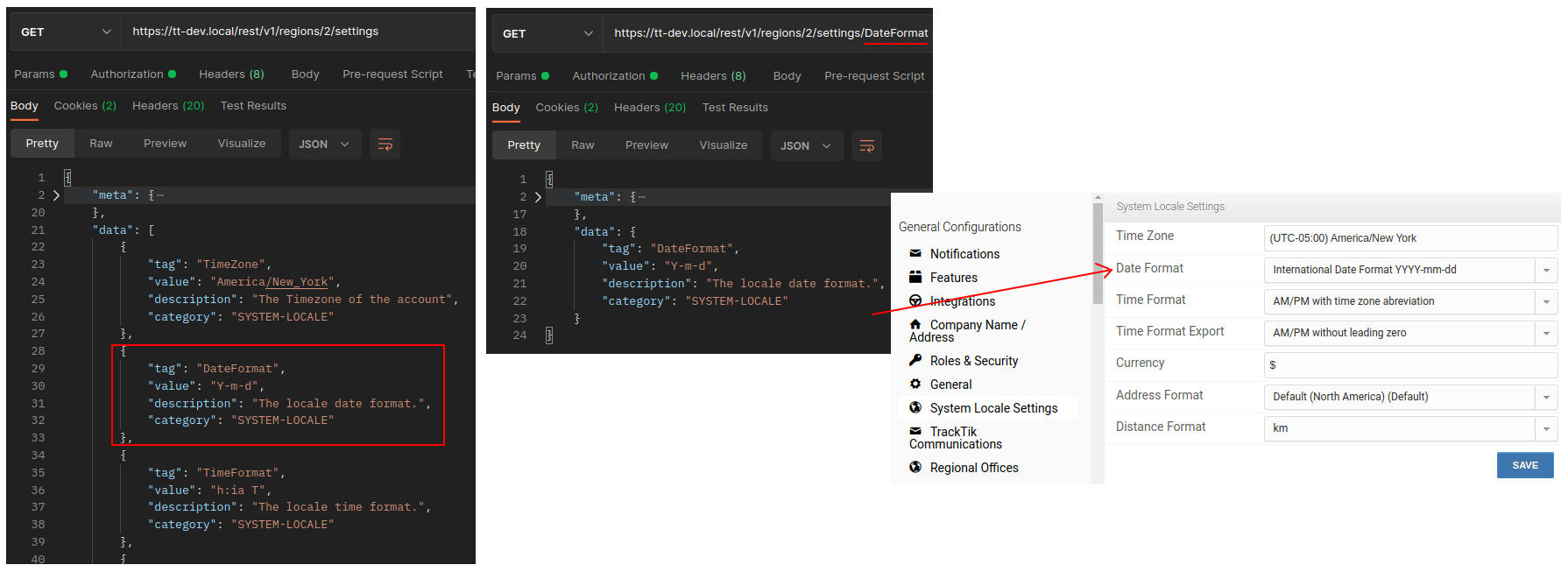Viewport: 1568px width, 579px height.
Task: Toggle word wrap in left Postman response
Action: [385, 145]
